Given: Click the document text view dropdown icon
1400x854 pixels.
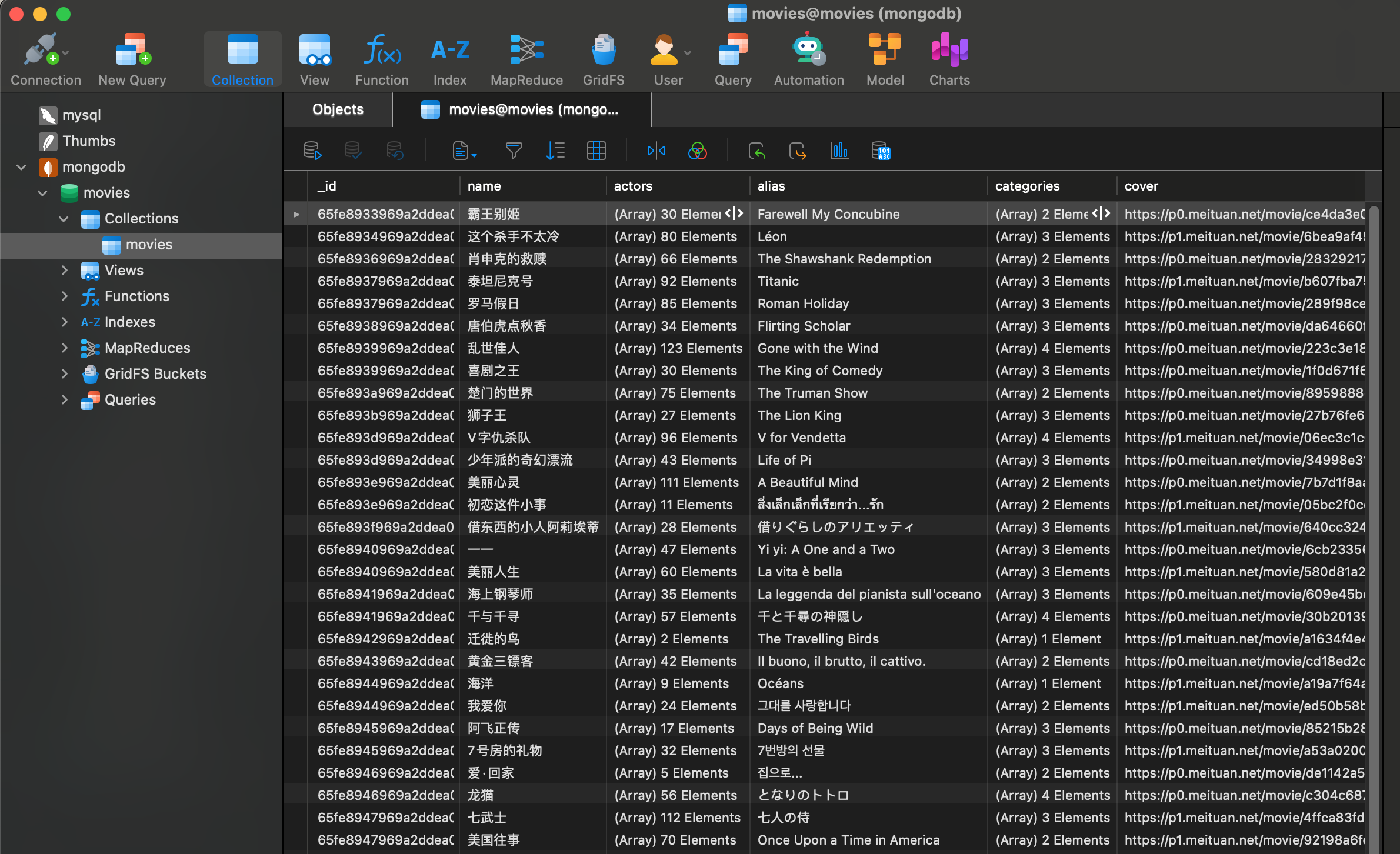Looking at the screenshot, I should pyautogui.click(x=464, y=151).
